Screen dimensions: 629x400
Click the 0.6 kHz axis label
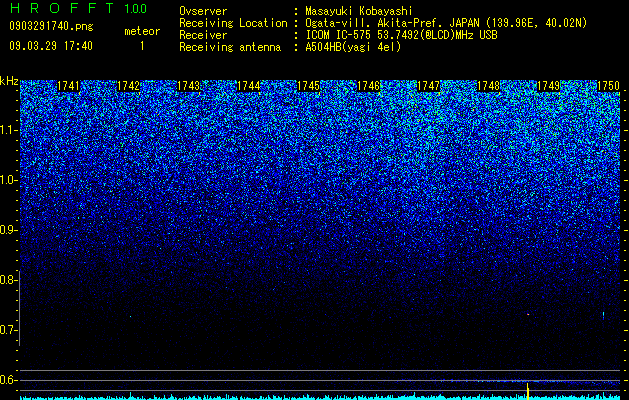[x=9, y=380]
